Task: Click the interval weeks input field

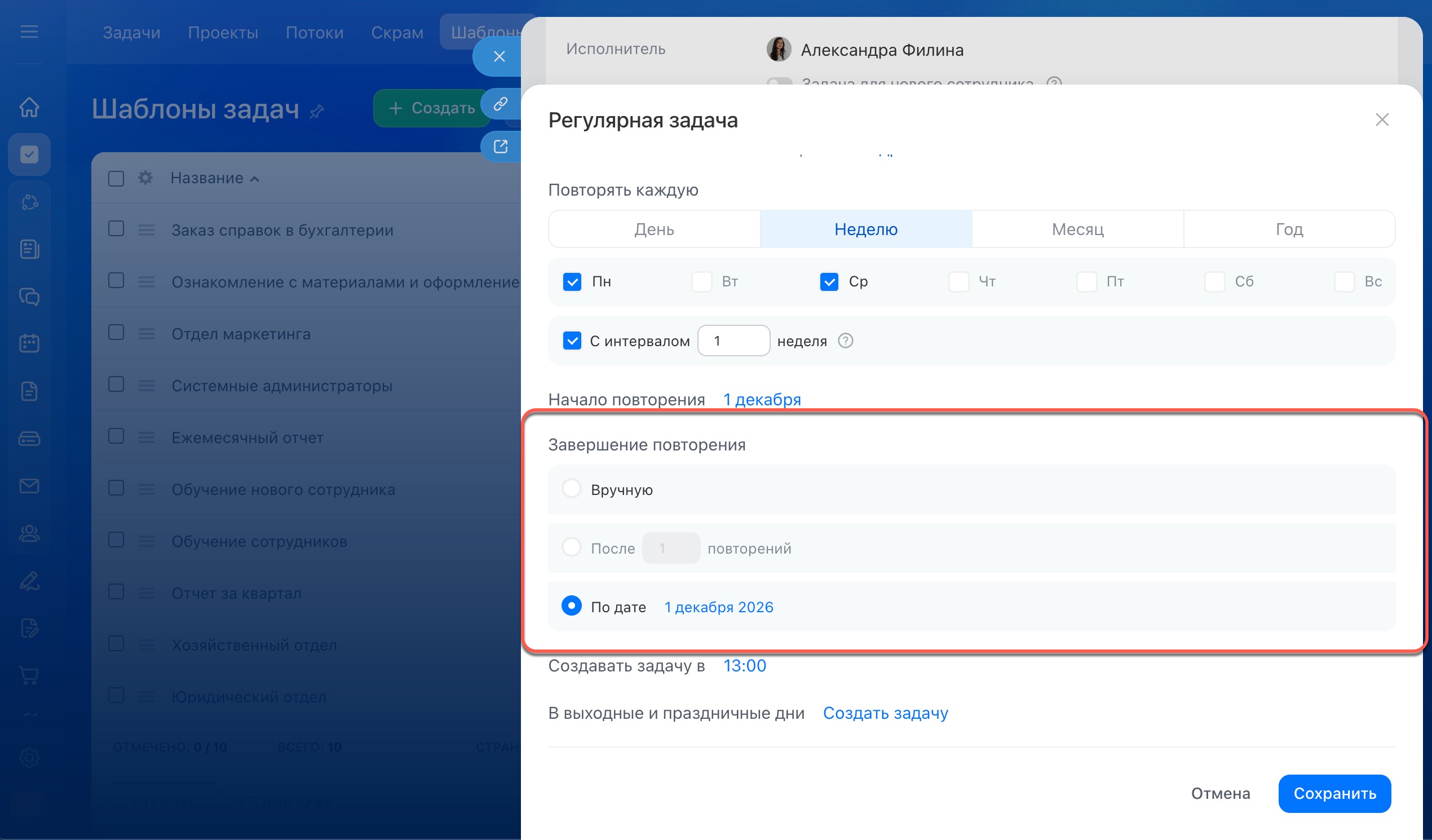Action: point(733,341)
